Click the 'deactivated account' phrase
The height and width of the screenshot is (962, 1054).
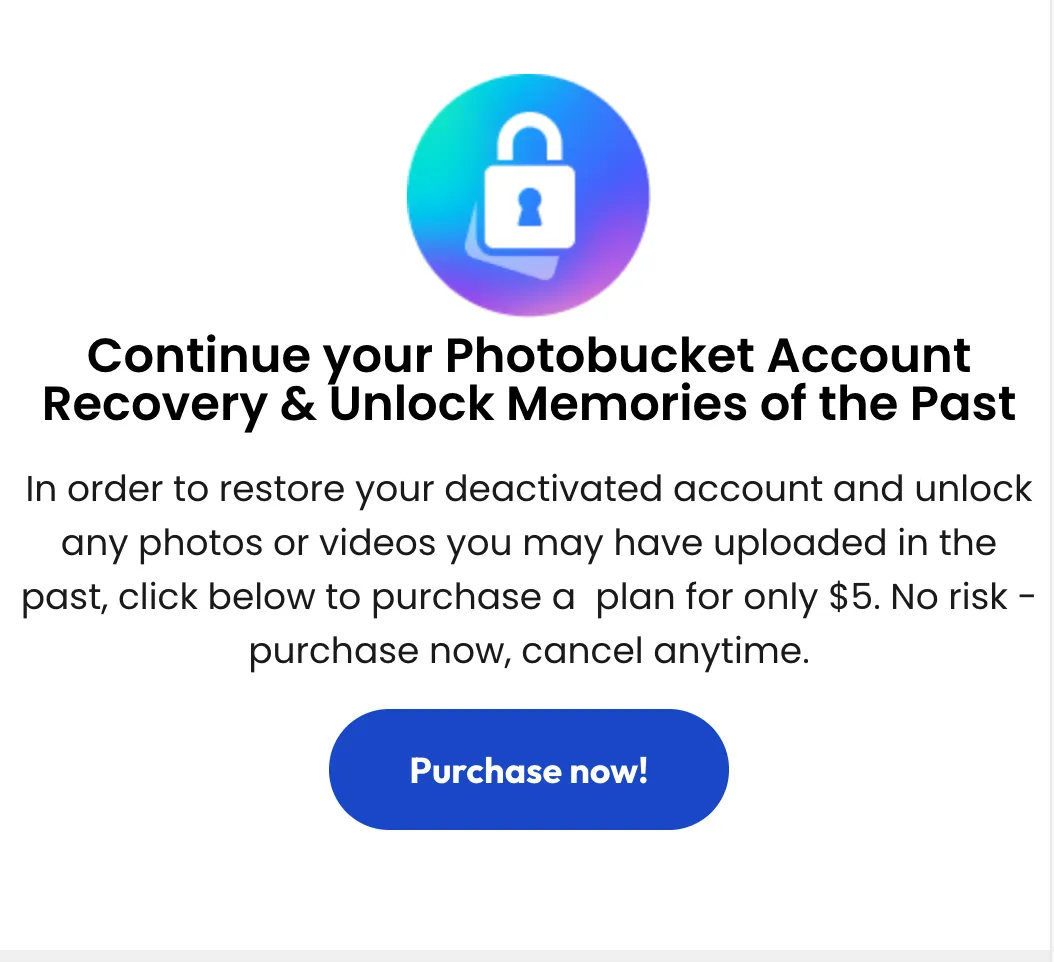[x=633, y=488]
